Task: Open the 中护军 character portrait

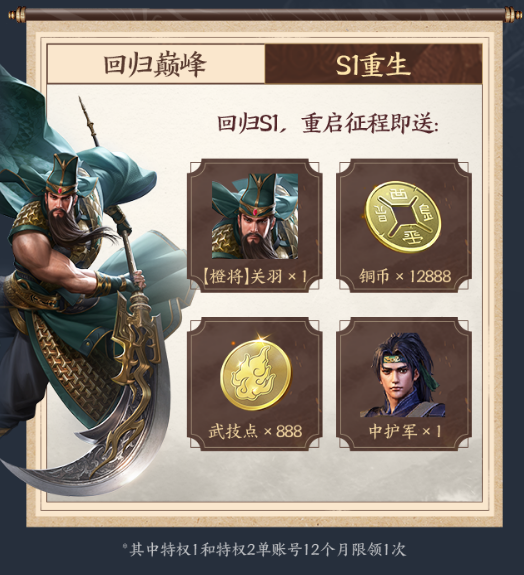Action: (x=403, y=375)
